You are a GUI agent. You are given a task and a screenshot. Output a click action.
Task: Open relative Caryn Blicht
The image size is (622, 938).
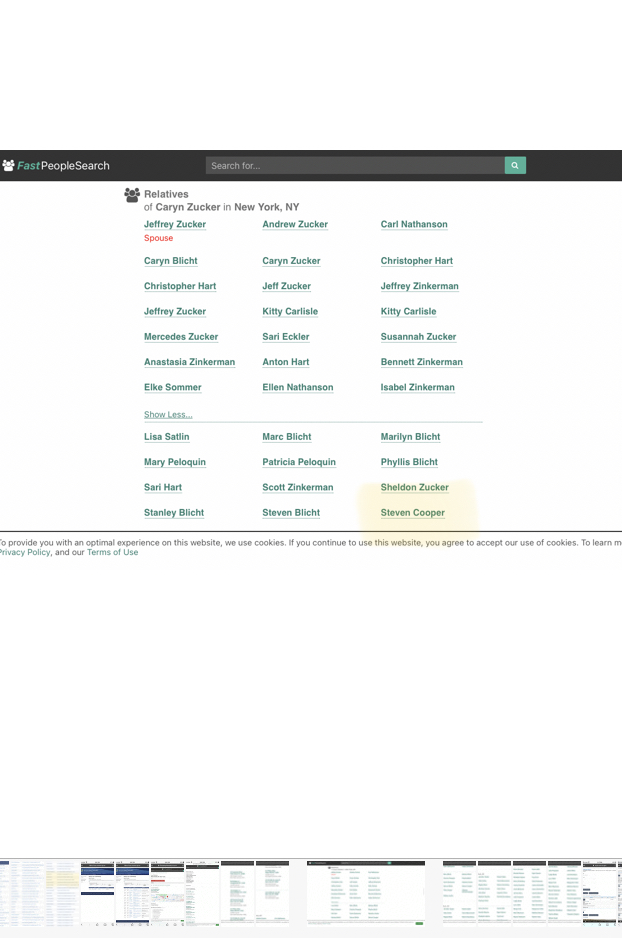(170, 261)
